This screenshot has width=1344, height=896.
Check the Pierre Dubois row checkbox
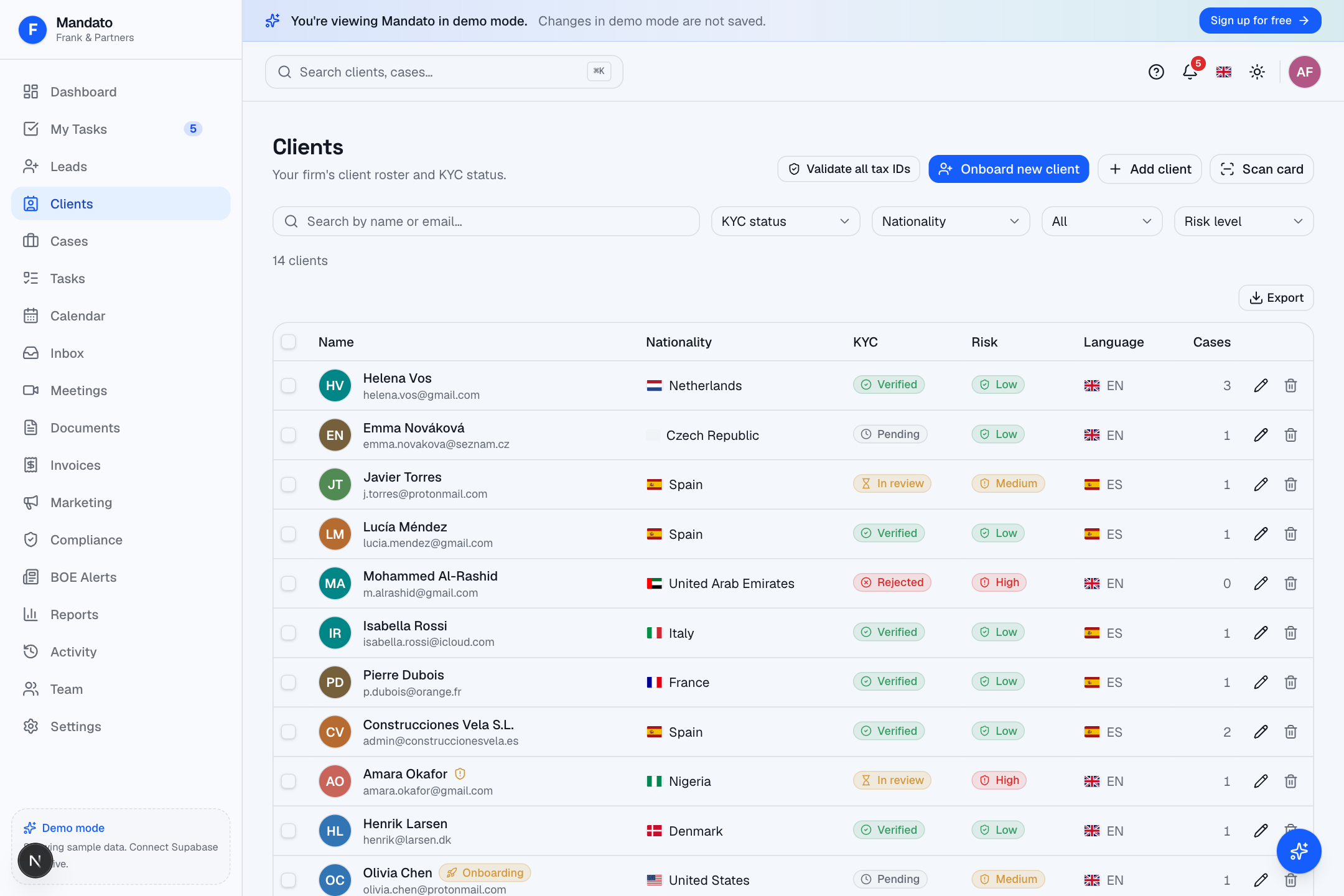(288, 682)
